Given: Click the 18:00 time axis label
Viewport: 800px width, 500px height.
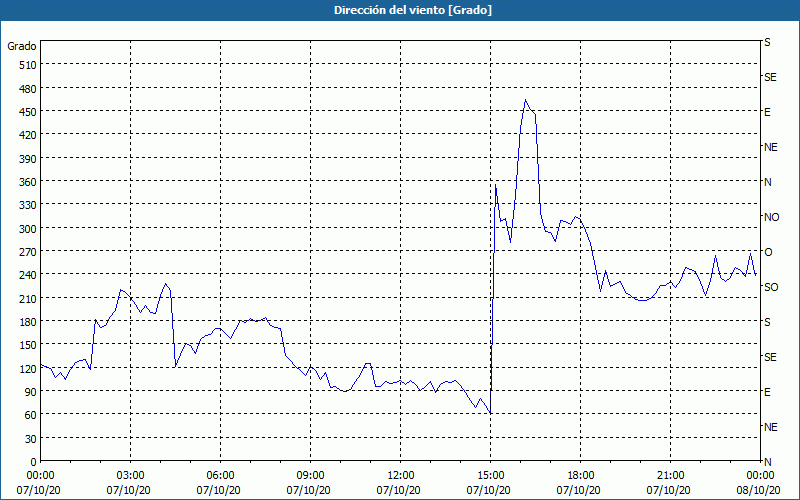Looking at the screenshot, I should pyautogui.click(x=580, y=476).
